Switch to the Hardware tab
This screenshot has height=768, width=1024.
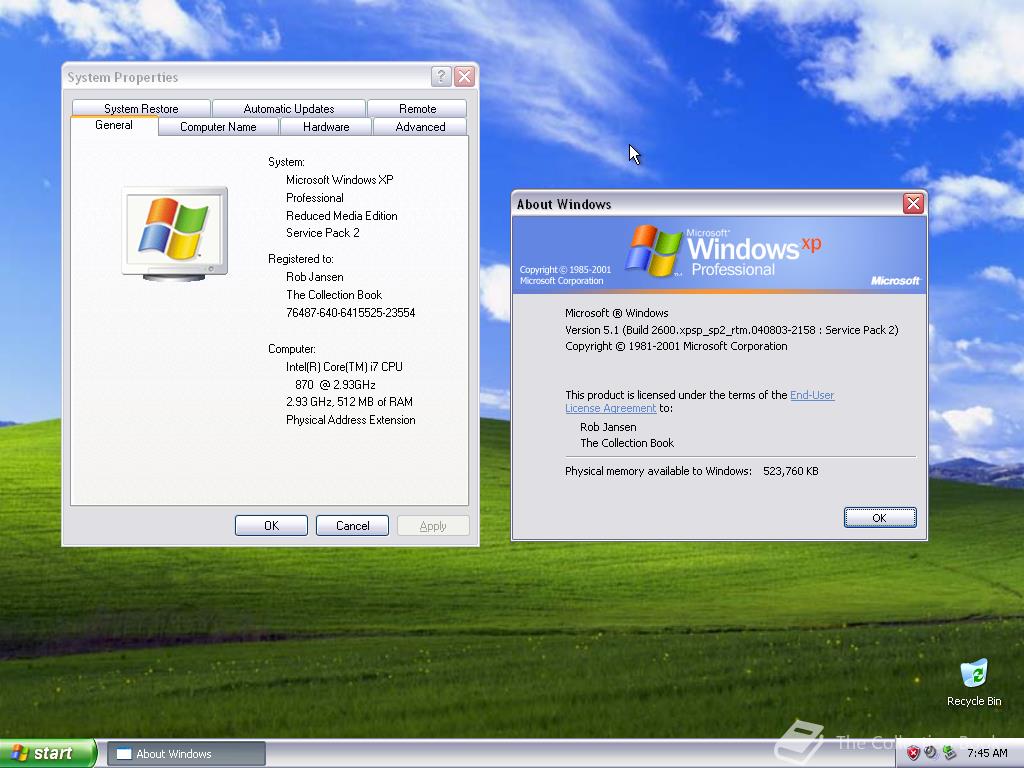click(x=326, y=127)
